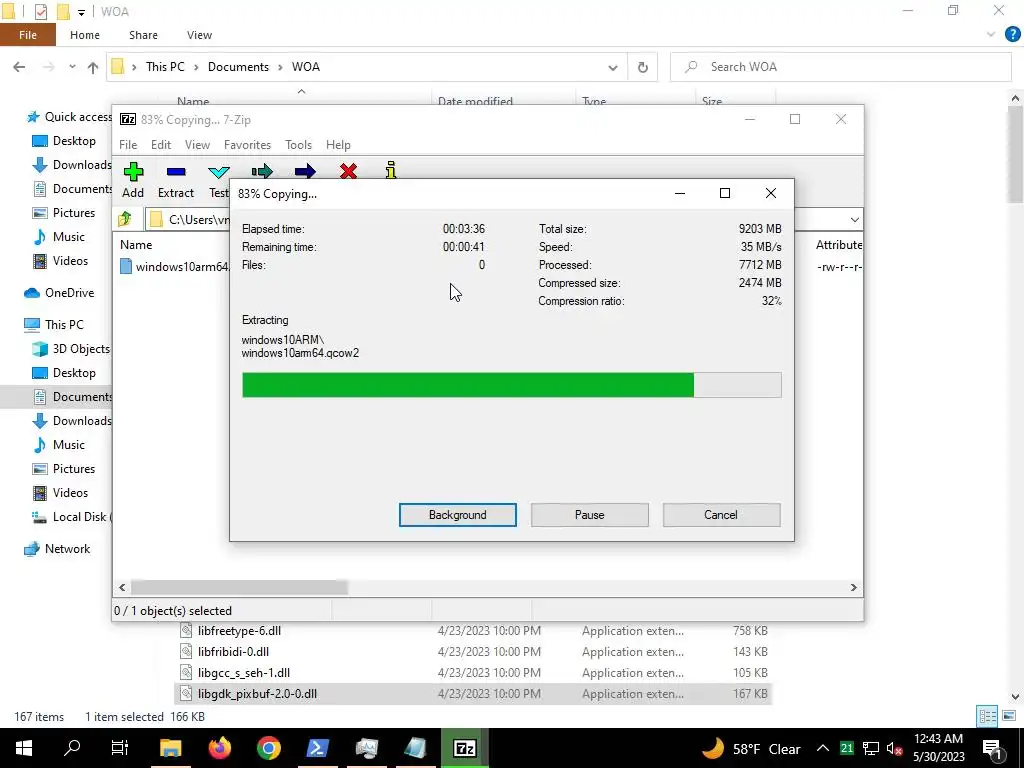1024x768 pixels.
Task: Go back in File Explorer
Action: (19, 67)
